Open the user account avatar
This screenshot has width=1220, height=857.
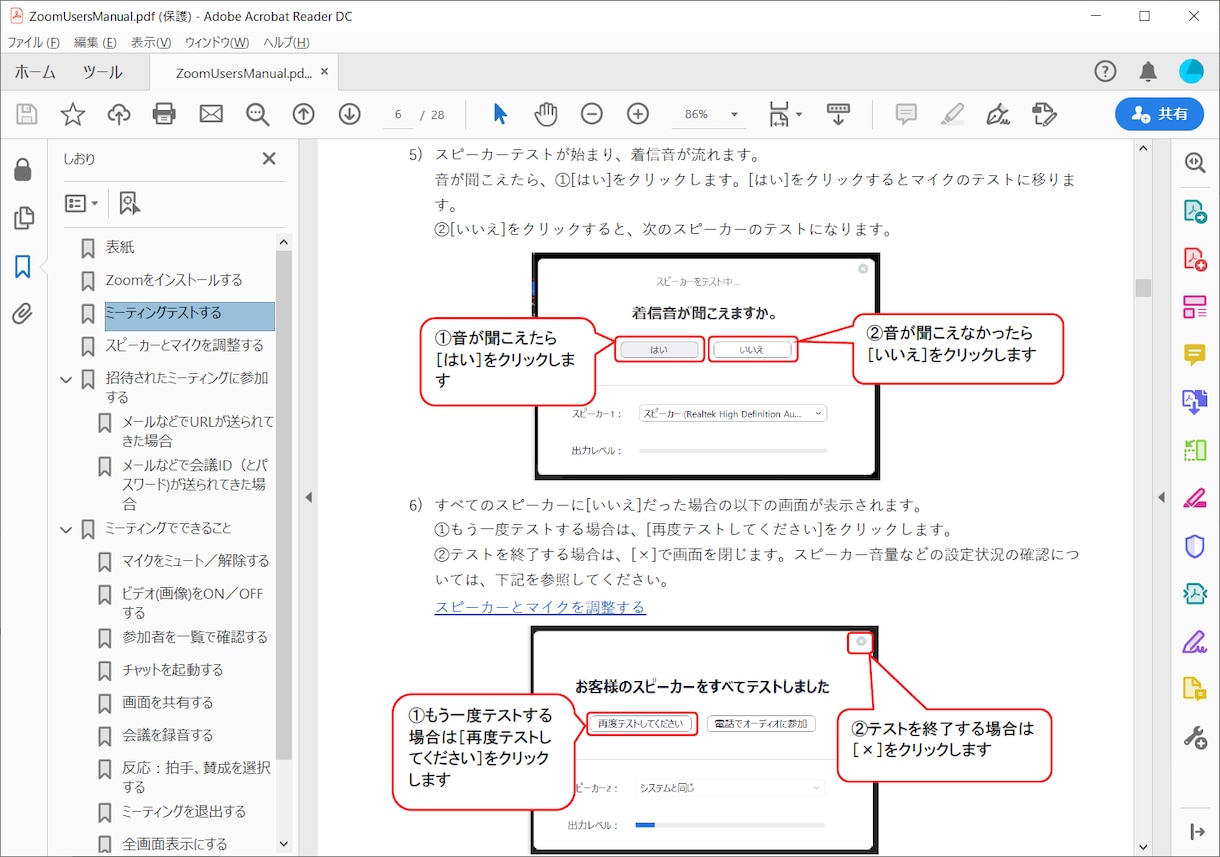coord(1191,71)
